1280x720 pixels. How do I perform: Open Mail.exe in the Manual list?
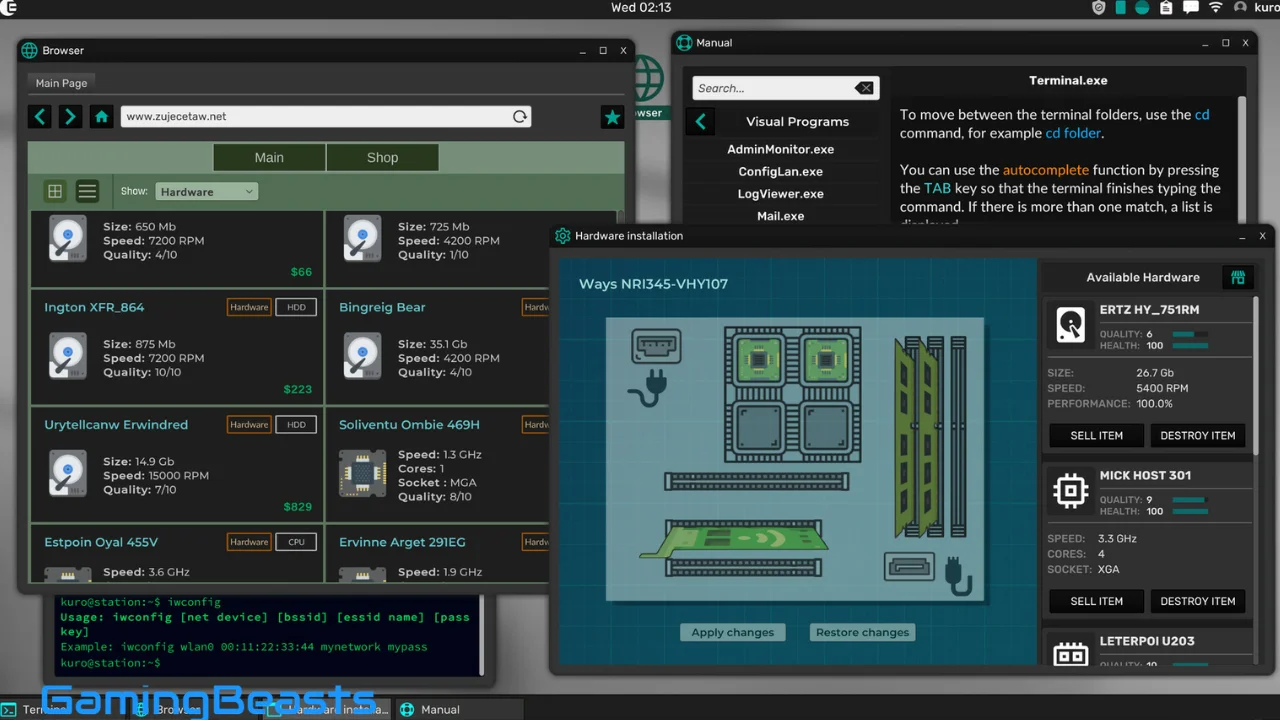(x=780, y=215)
